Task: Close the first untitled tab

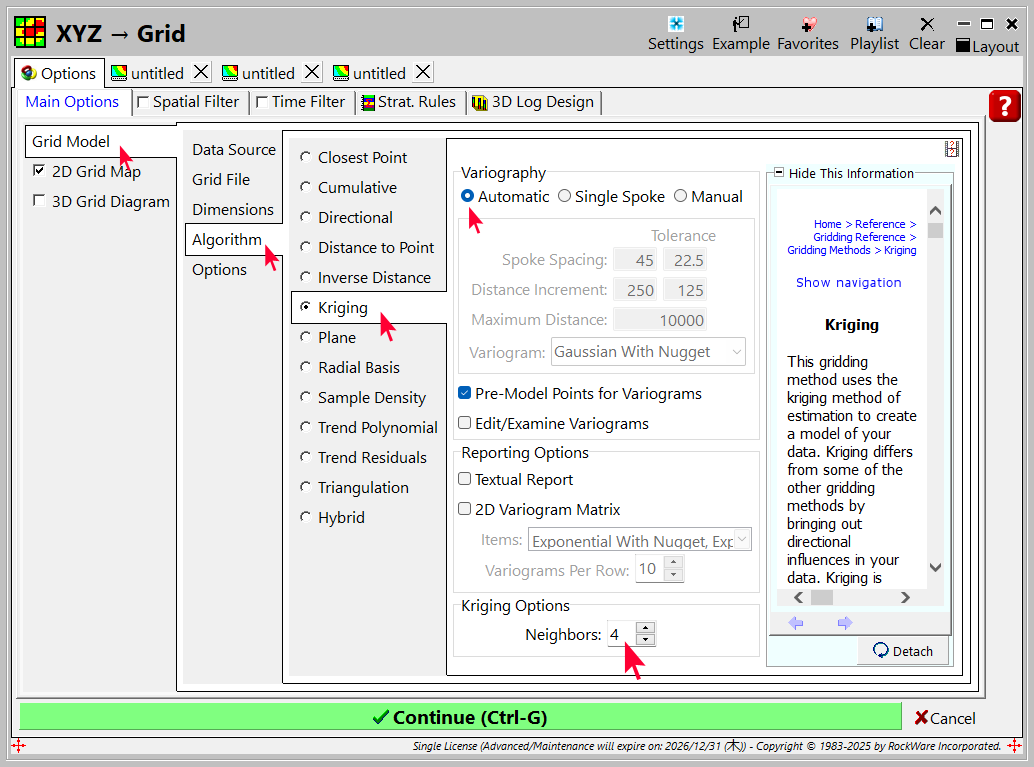Action: pos(201,72)
